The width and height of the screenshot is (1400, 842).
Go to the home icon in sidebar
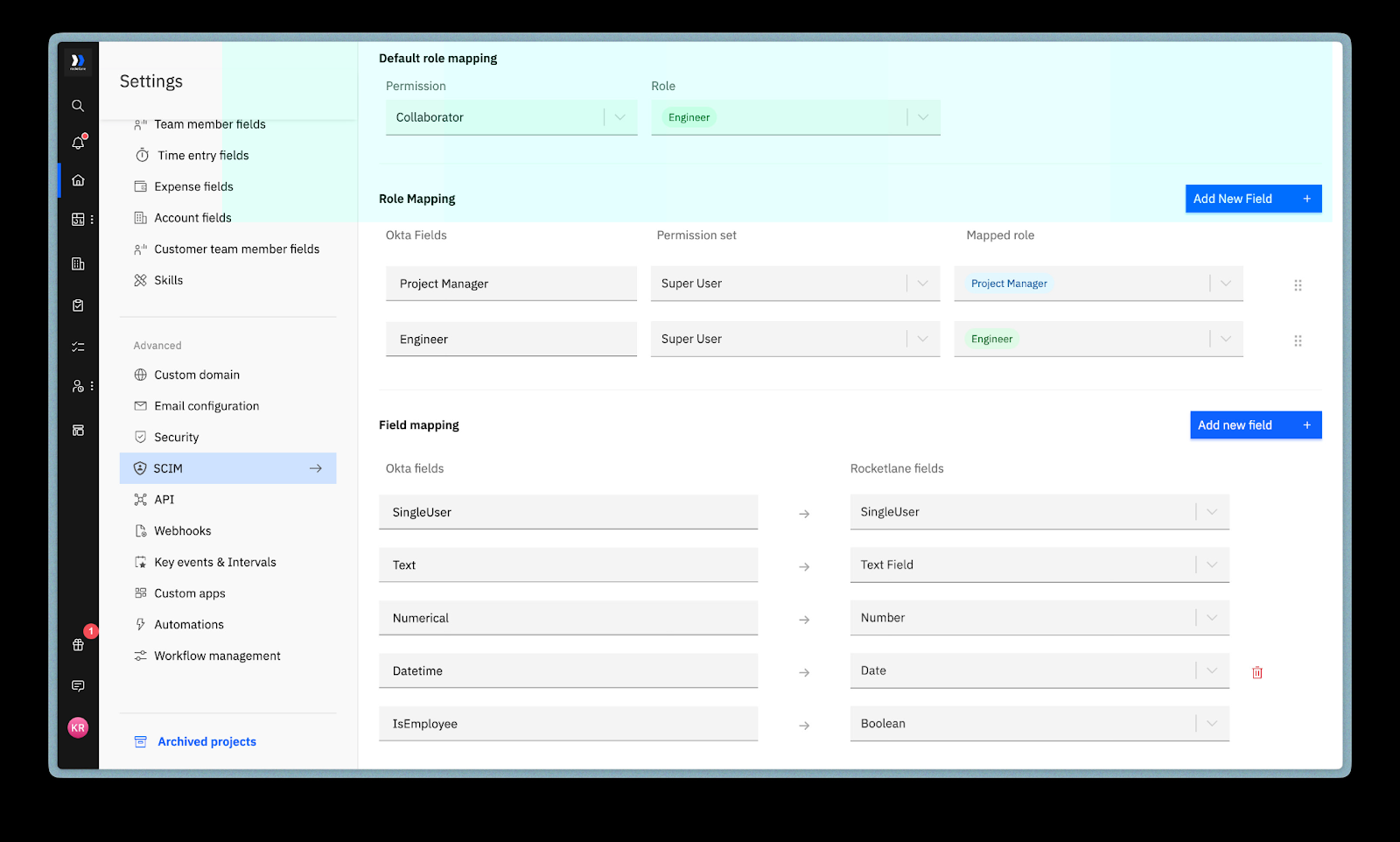pos(78,180)
